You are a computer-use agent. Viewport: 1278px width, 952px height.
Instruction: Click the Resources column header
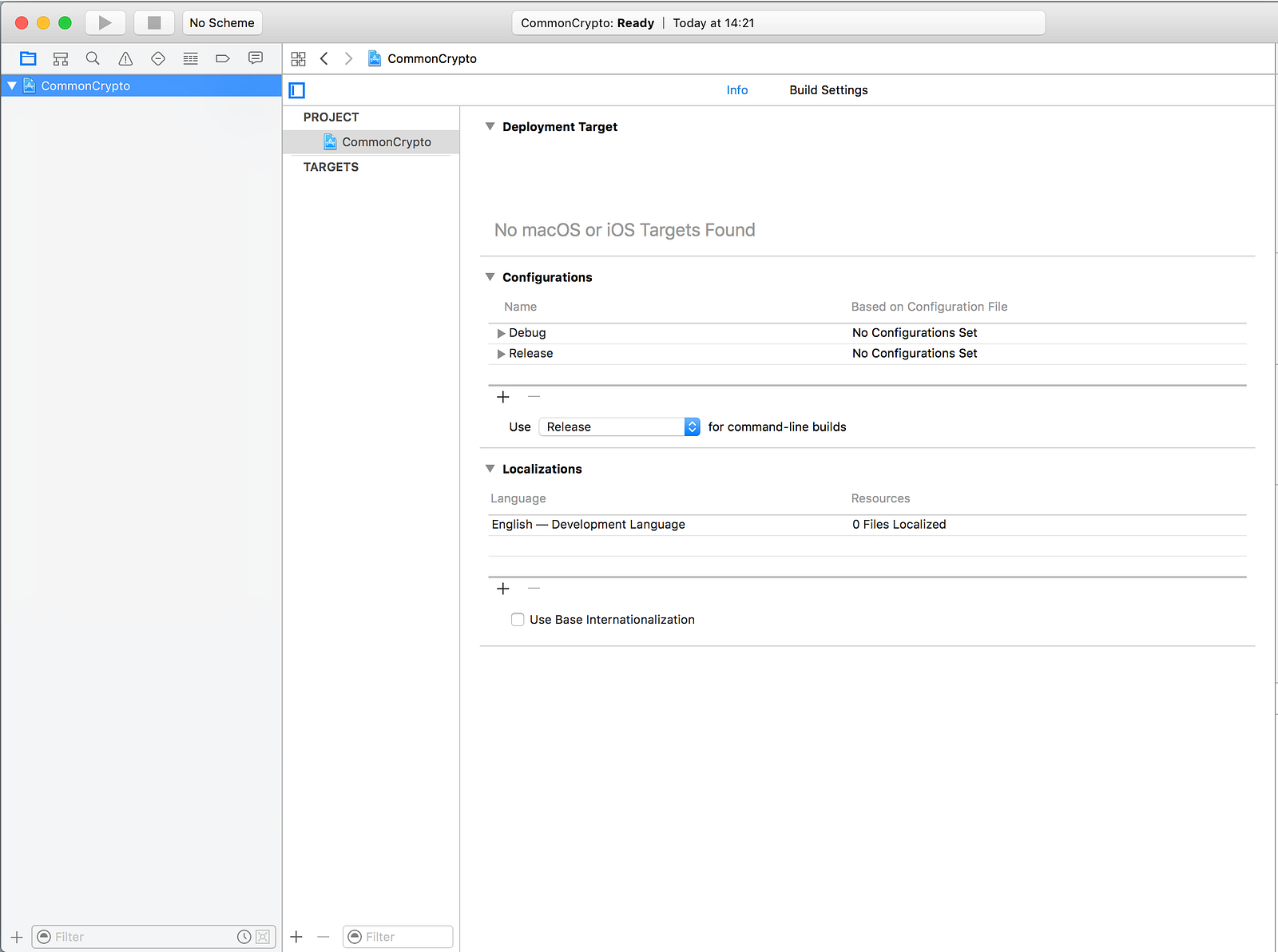pyautogui.click(x=880, y=498)
